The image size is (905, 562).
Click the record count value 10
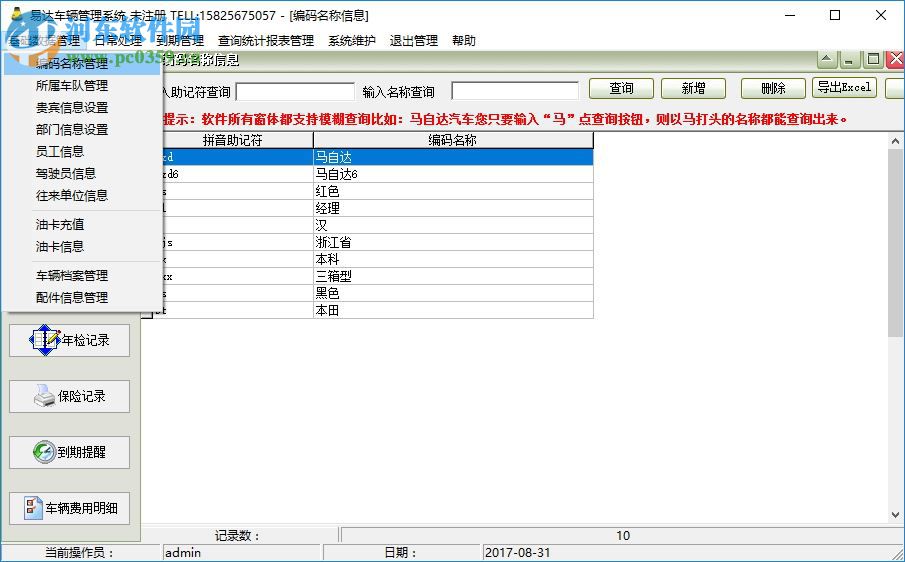[x=622, y=535]
